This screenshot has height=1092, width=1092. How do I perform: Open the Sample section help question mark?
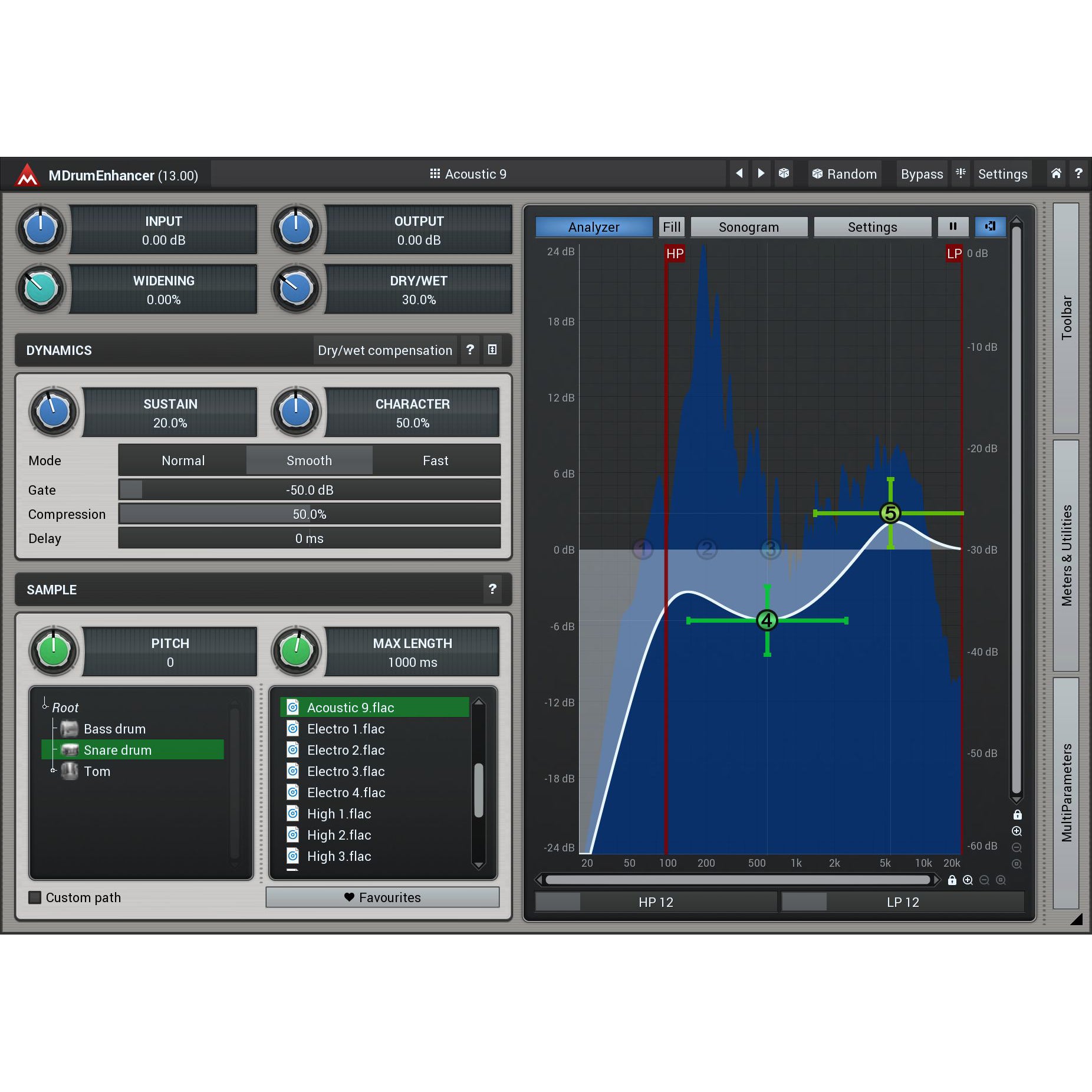[492, 589]
